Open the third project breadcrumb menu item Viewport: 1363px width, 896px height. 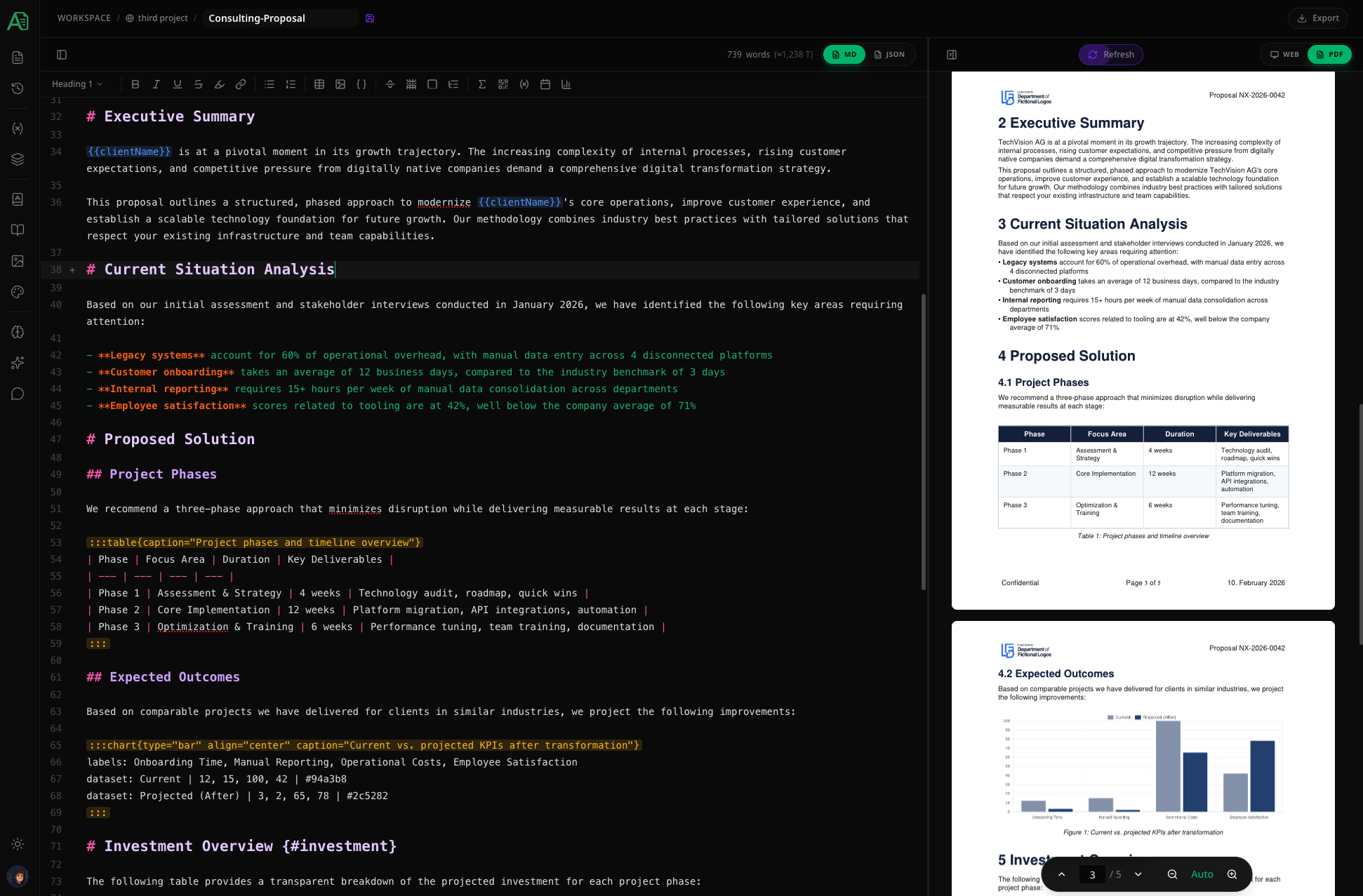162,18
